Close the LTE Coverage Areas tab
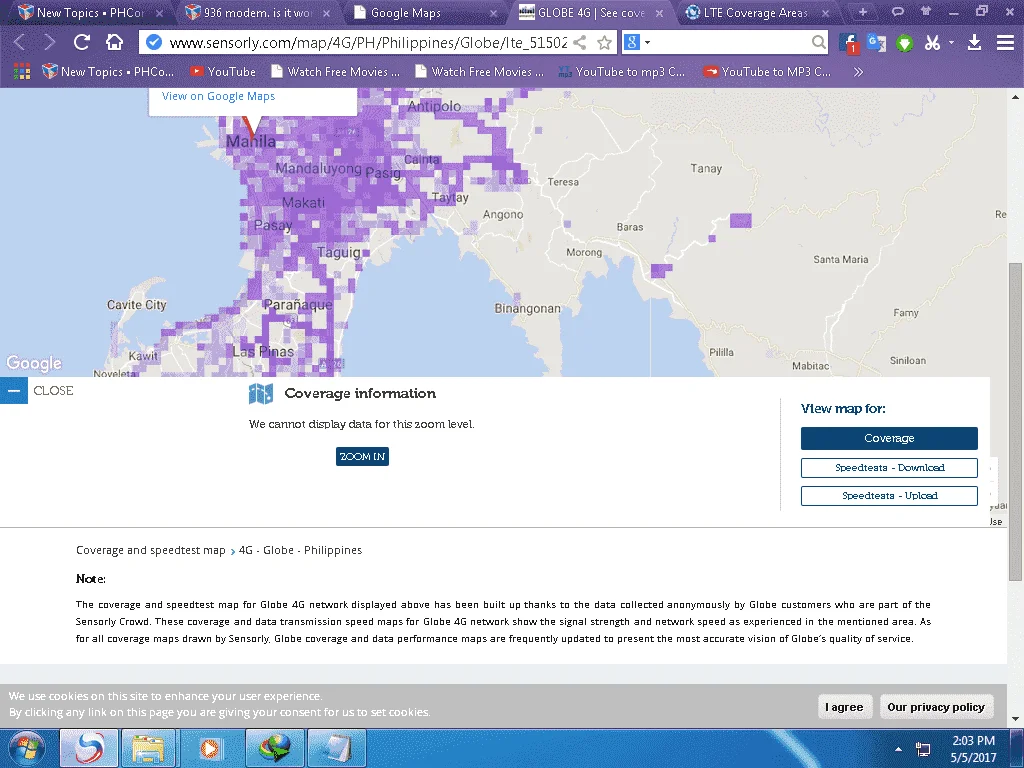Image resolution: width=1024 pixels, height=768 pixels. pos(825,13)
